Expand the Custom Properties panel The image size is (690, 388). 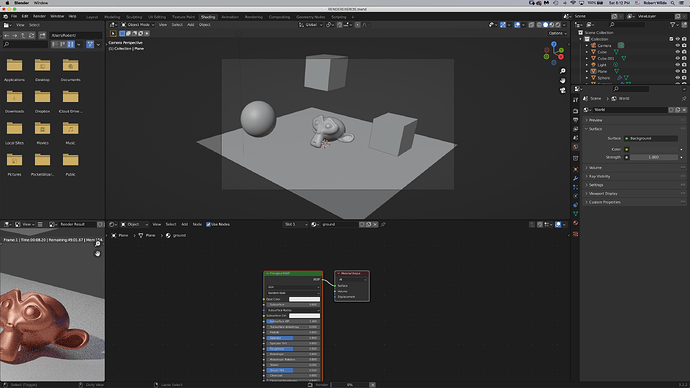pos(634,202)
